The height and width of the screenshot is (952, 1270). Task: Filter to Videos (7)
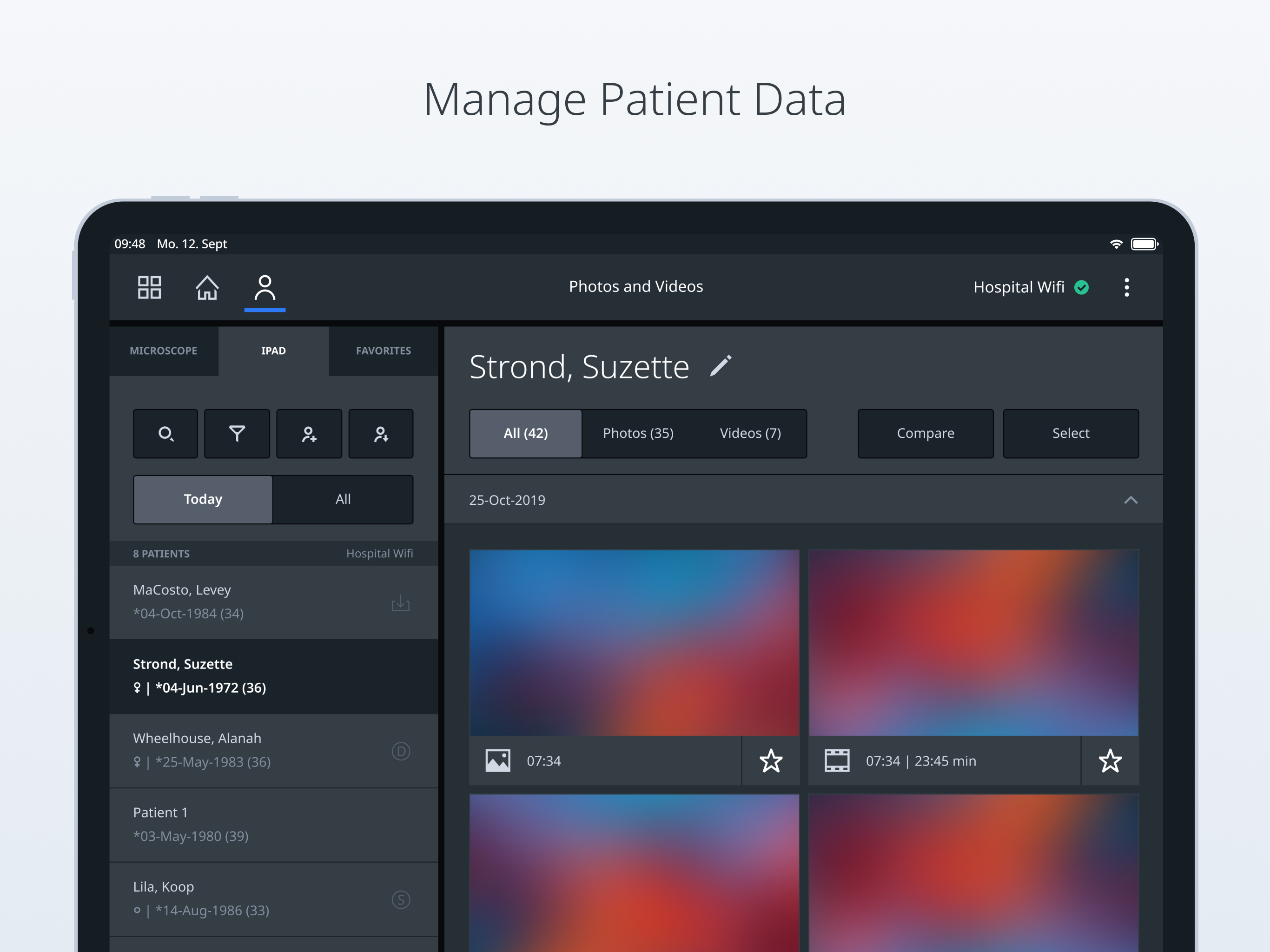click(x=750, y=434)
